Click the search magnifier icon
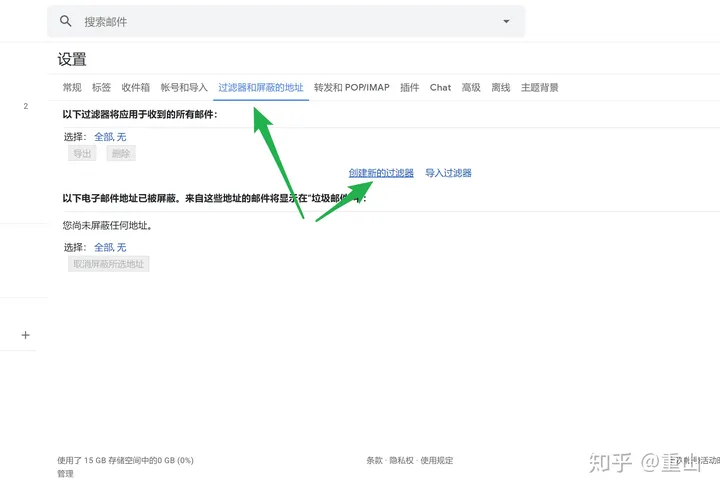720x492 pixels. click(66, 21)
